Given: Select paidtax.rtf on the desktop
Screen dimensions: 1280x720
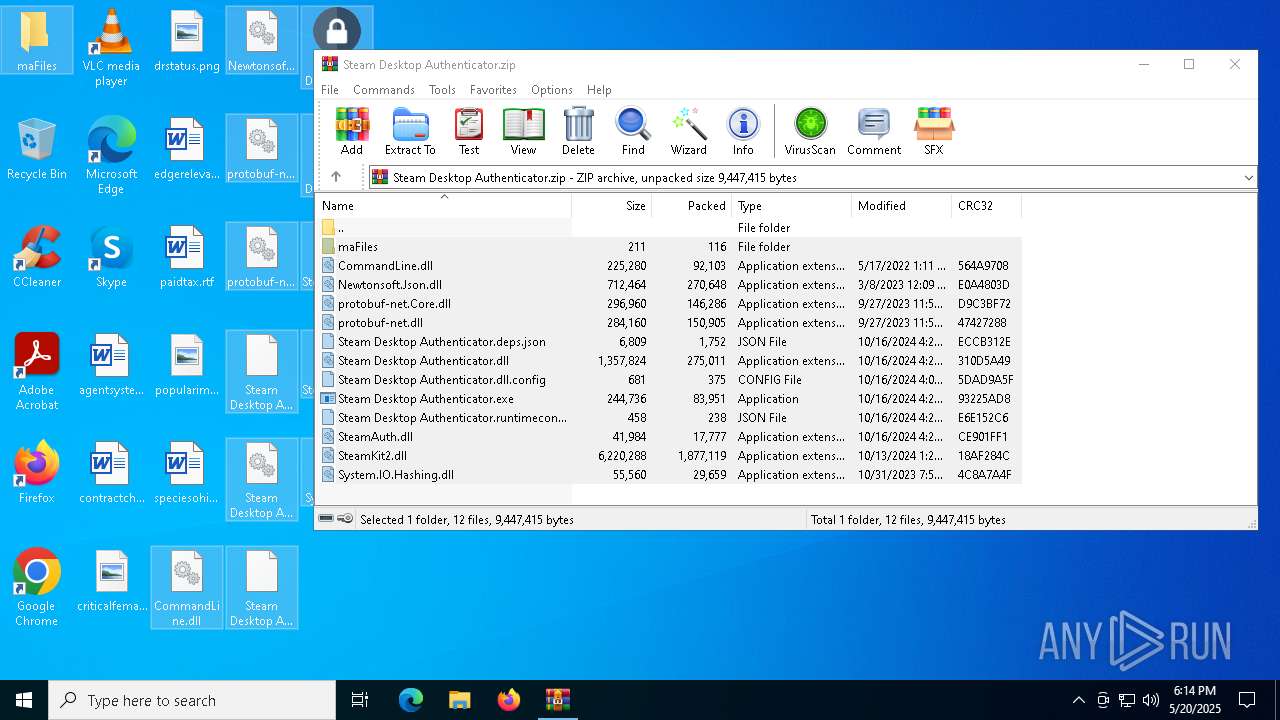Looking at the screenshot, I should click(x=187, y=258).
